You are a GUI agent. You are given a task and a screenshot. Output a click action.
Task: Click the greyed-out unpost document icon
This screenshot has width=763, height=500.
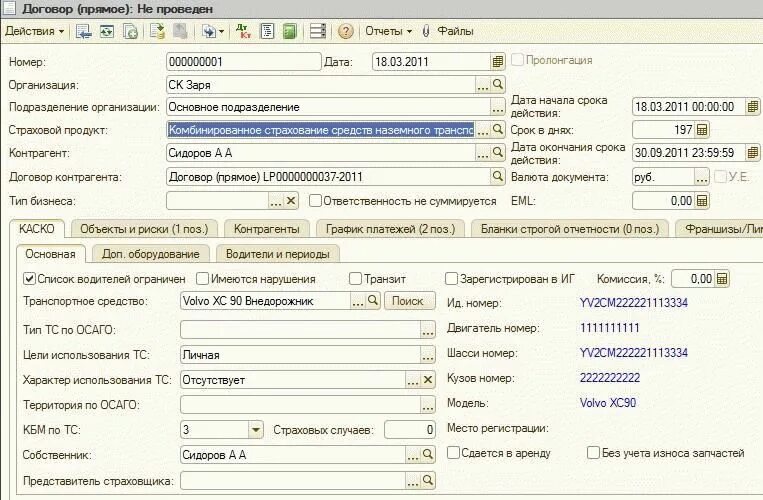tap(181, 32)
